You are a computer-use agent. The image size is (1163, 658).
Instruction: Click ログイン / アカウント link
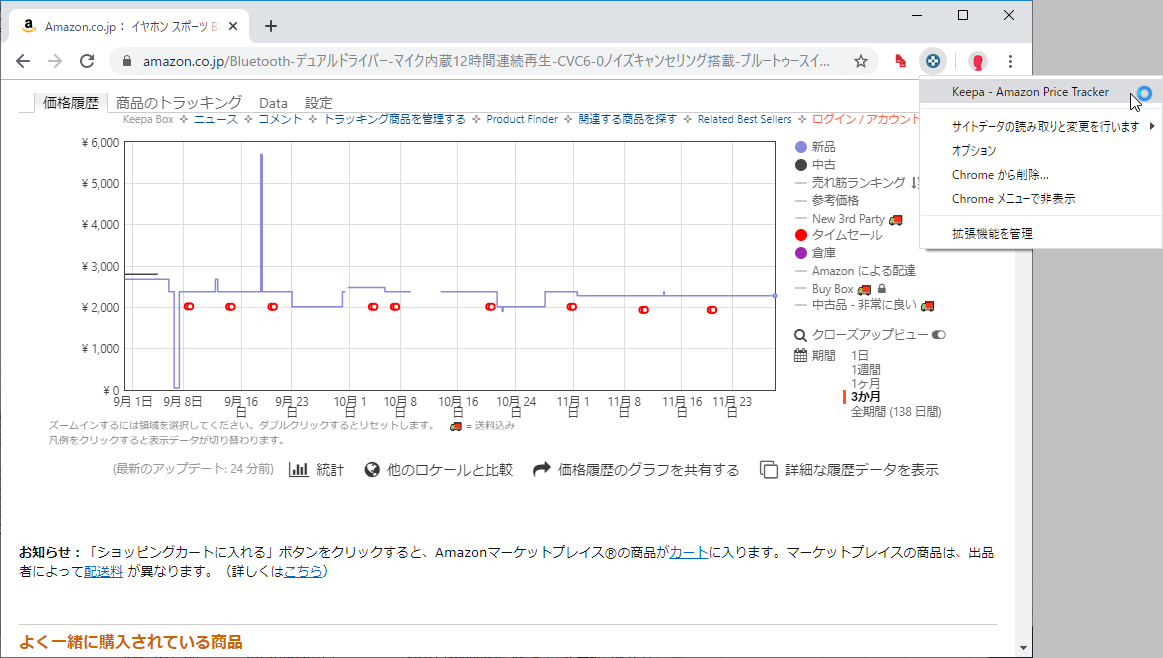(x=866, y=119)
